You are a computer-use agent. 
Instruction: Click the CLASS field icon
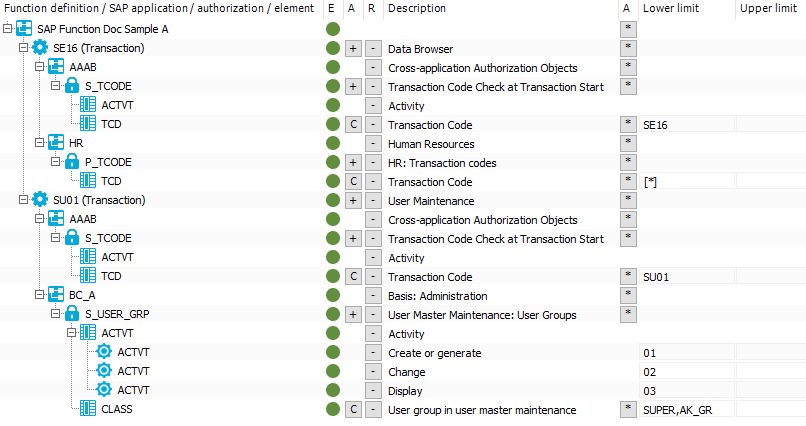(88, 409)
